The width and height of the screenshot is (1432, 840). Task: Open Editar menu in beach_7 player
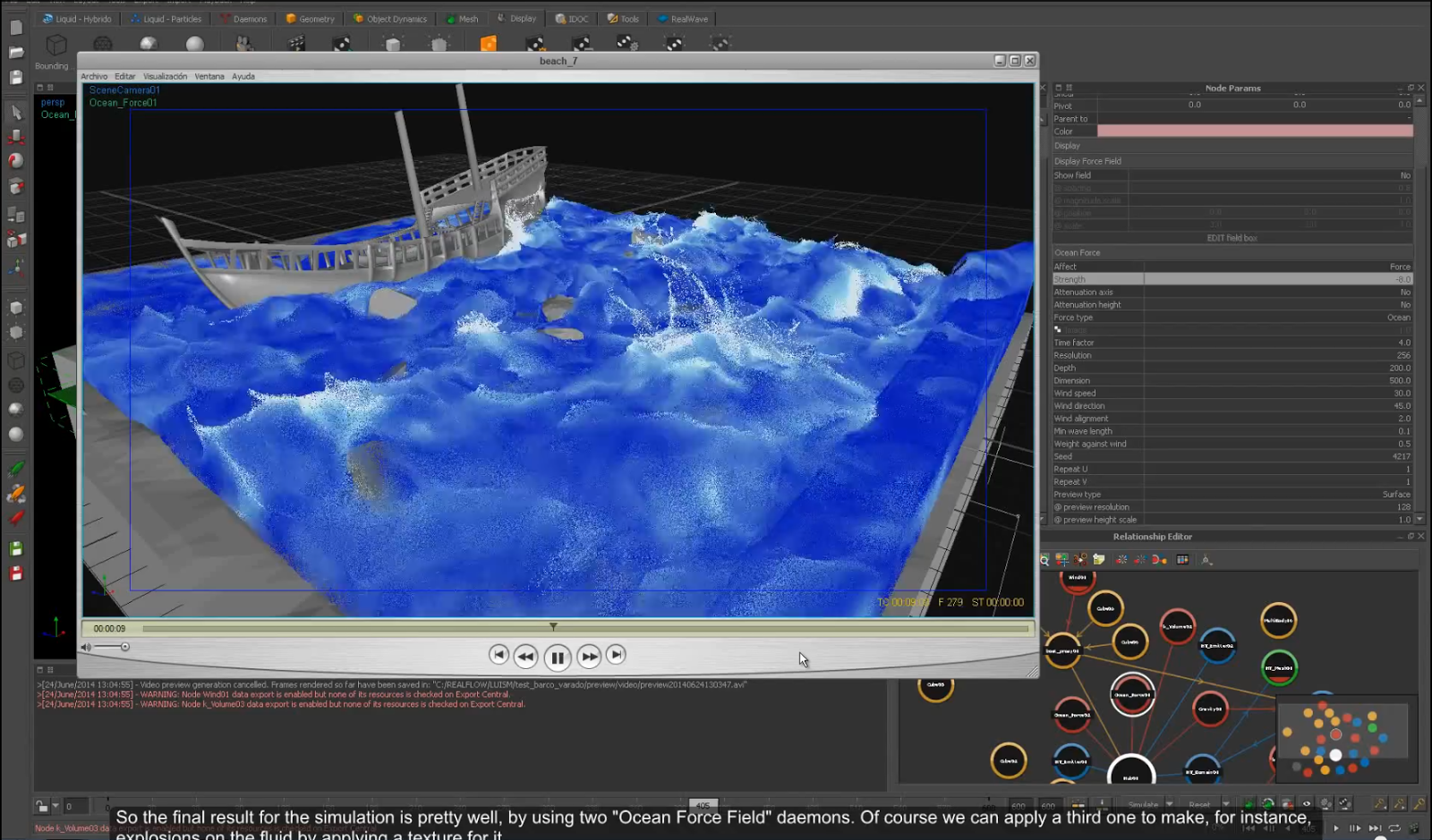point(125,77)
